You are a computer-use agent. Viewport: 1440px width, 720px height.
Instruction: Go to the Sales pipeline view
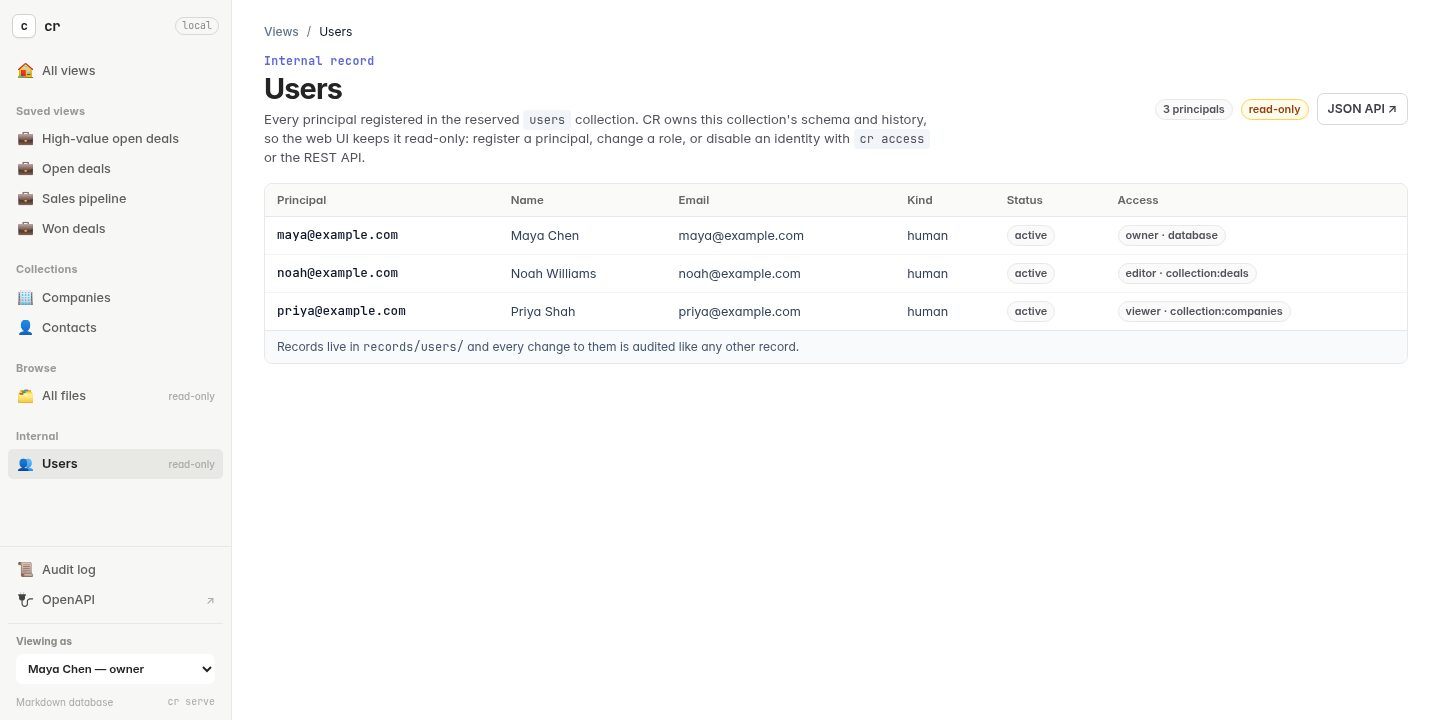(115, 199)
